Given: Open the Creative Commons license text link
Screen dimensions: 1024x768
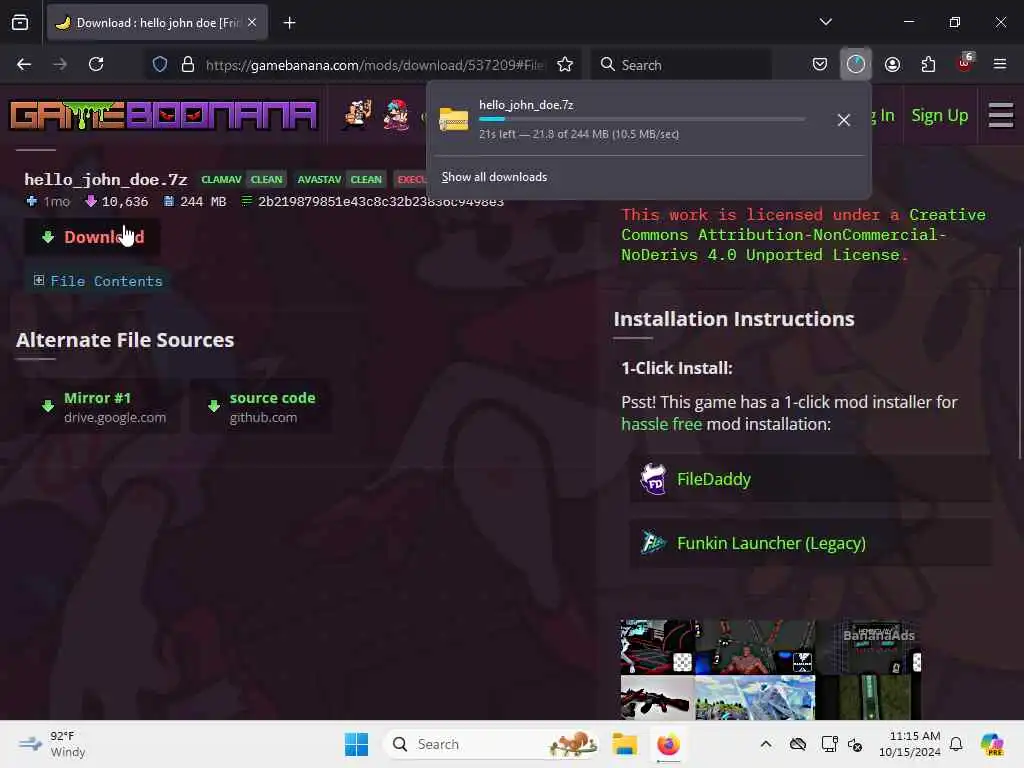Looking at the screenshot, I should pyautogui.click(x=803, y=234).
